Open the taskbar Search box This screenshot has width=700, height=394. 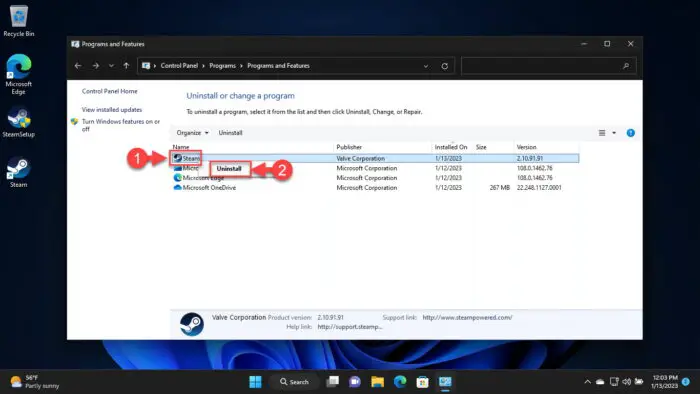coord(295,382)
